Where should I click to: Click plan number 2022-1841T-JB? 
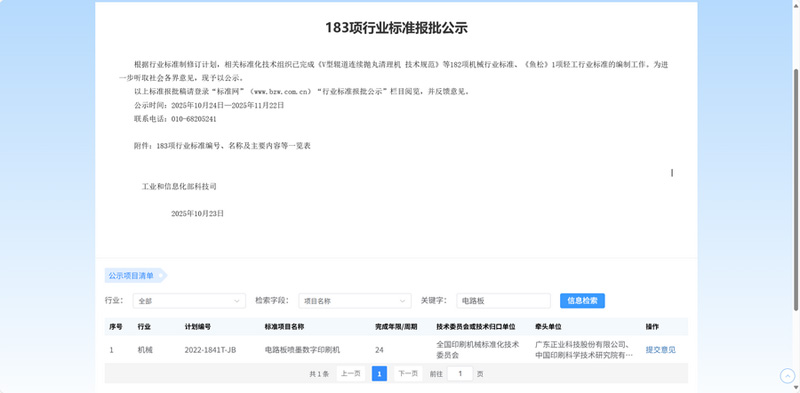tap(210, 350)
